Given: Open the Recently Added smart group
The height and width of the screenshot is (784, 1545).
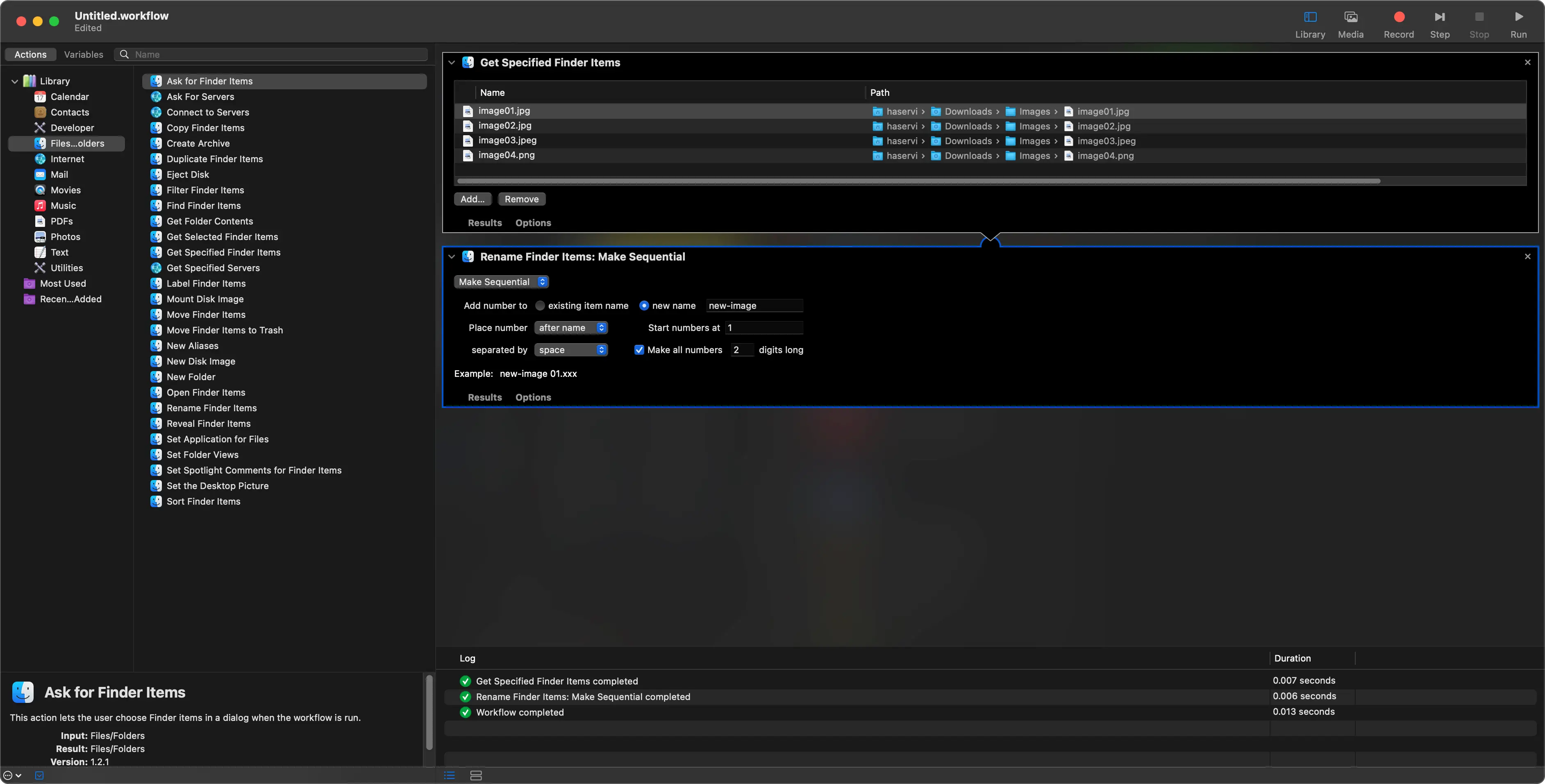Looking at the screenshot, I should tap(70, 299).
